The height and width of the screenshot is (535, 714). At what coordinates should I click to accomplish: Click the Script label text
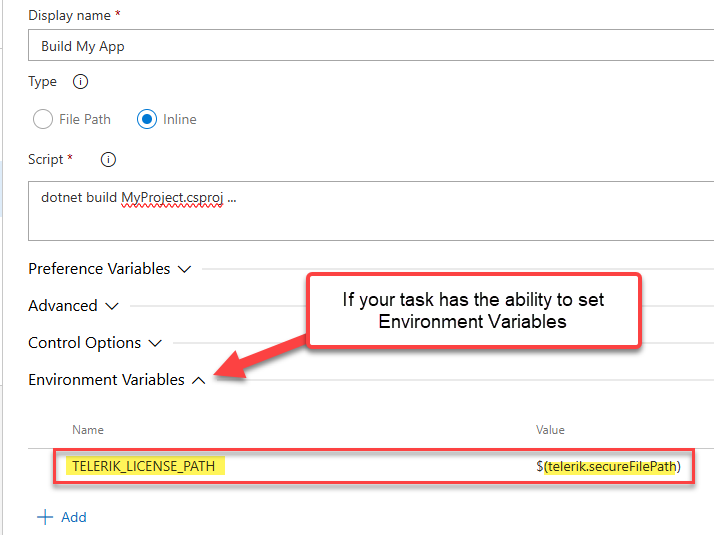tap(46, 159)
